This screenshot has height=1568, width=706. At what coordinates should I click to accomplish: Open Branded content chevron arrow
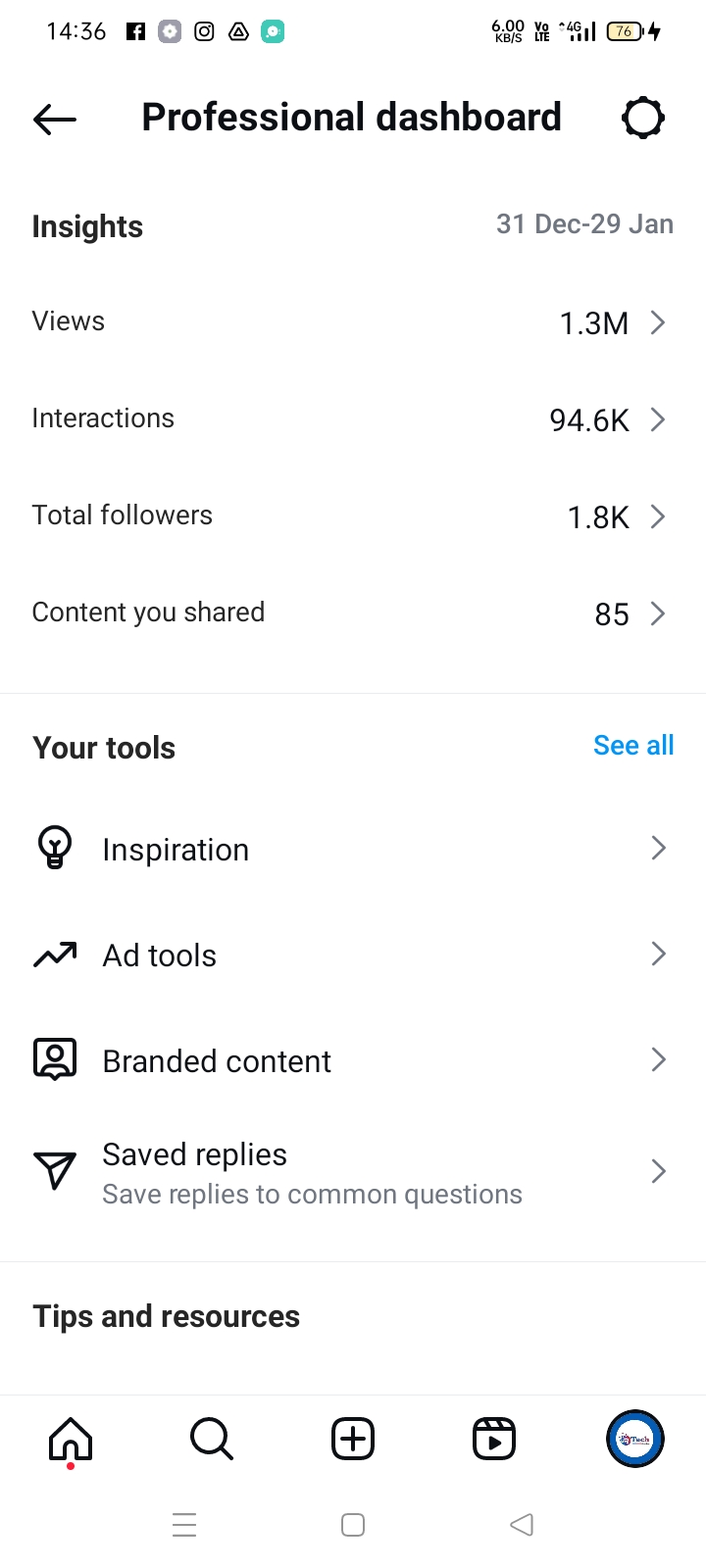point(658,1059)
